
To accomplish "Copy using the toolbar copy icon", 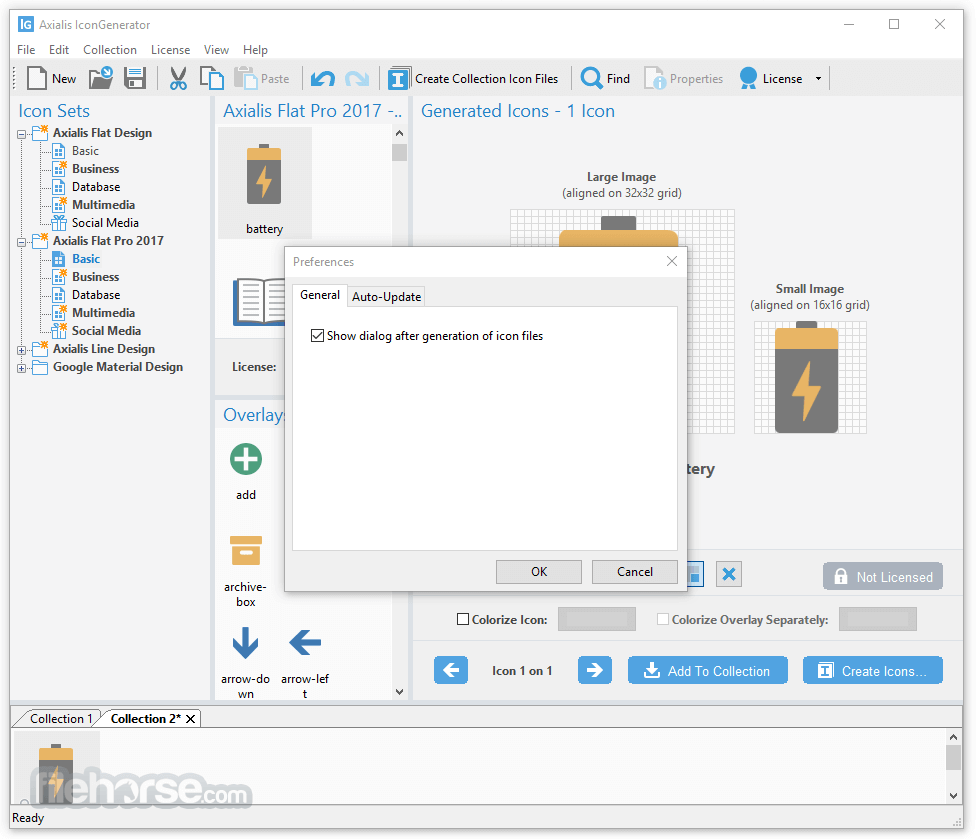I will click(212, 78).
